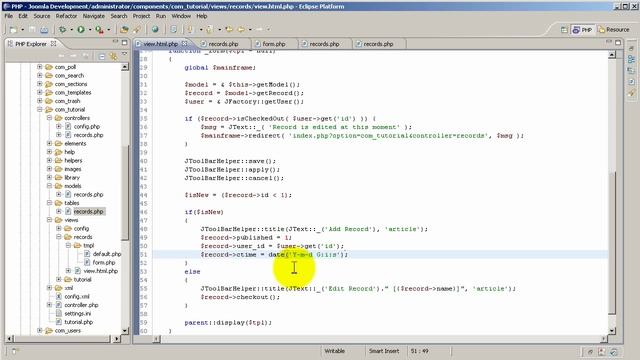Click the Previous Annotation icon in the toolbar

[x=209, y=29]
